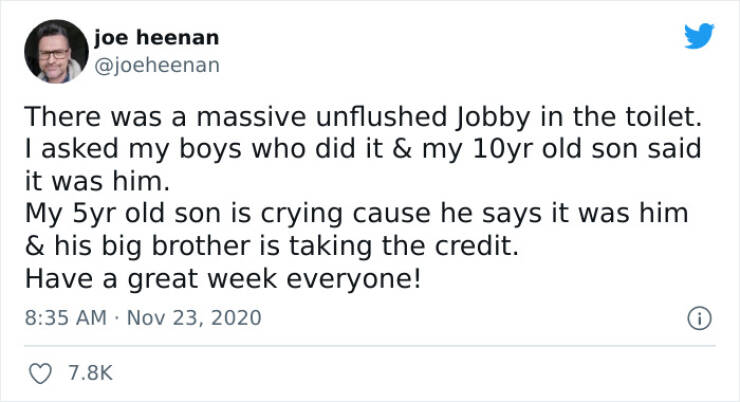Click the 8:35 AM timestamp

point(66,318)
